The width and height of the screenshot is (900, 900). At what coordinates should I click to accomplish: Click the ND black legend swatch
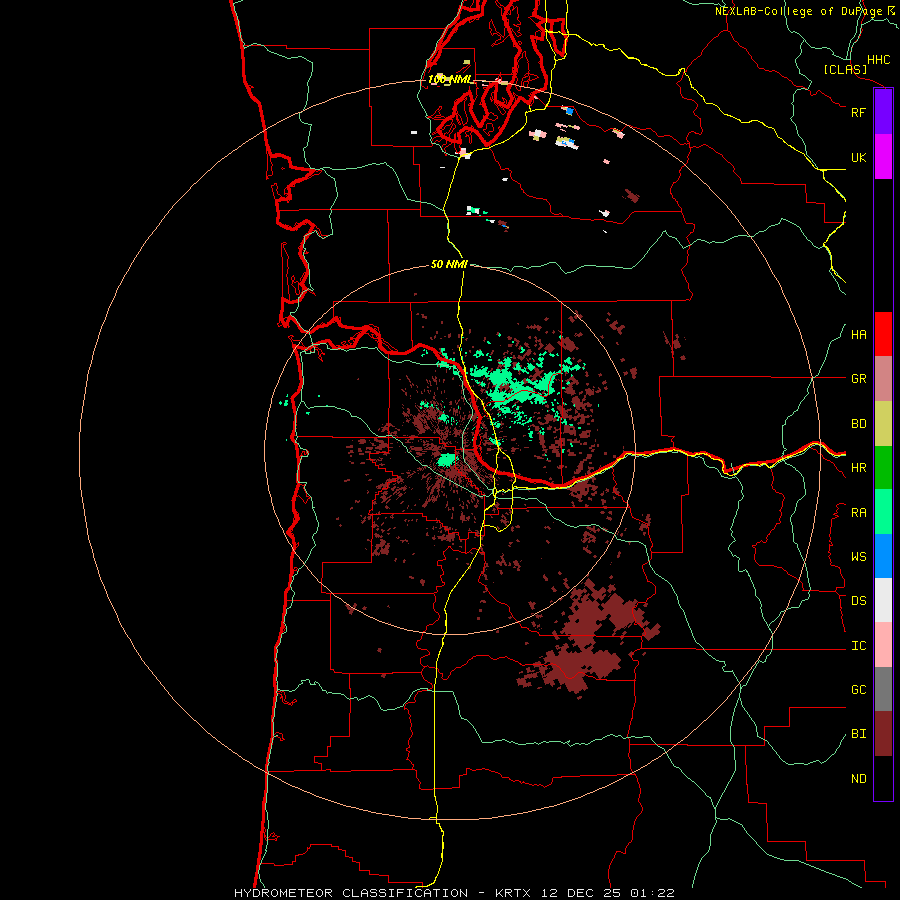(x=883, y=778)
